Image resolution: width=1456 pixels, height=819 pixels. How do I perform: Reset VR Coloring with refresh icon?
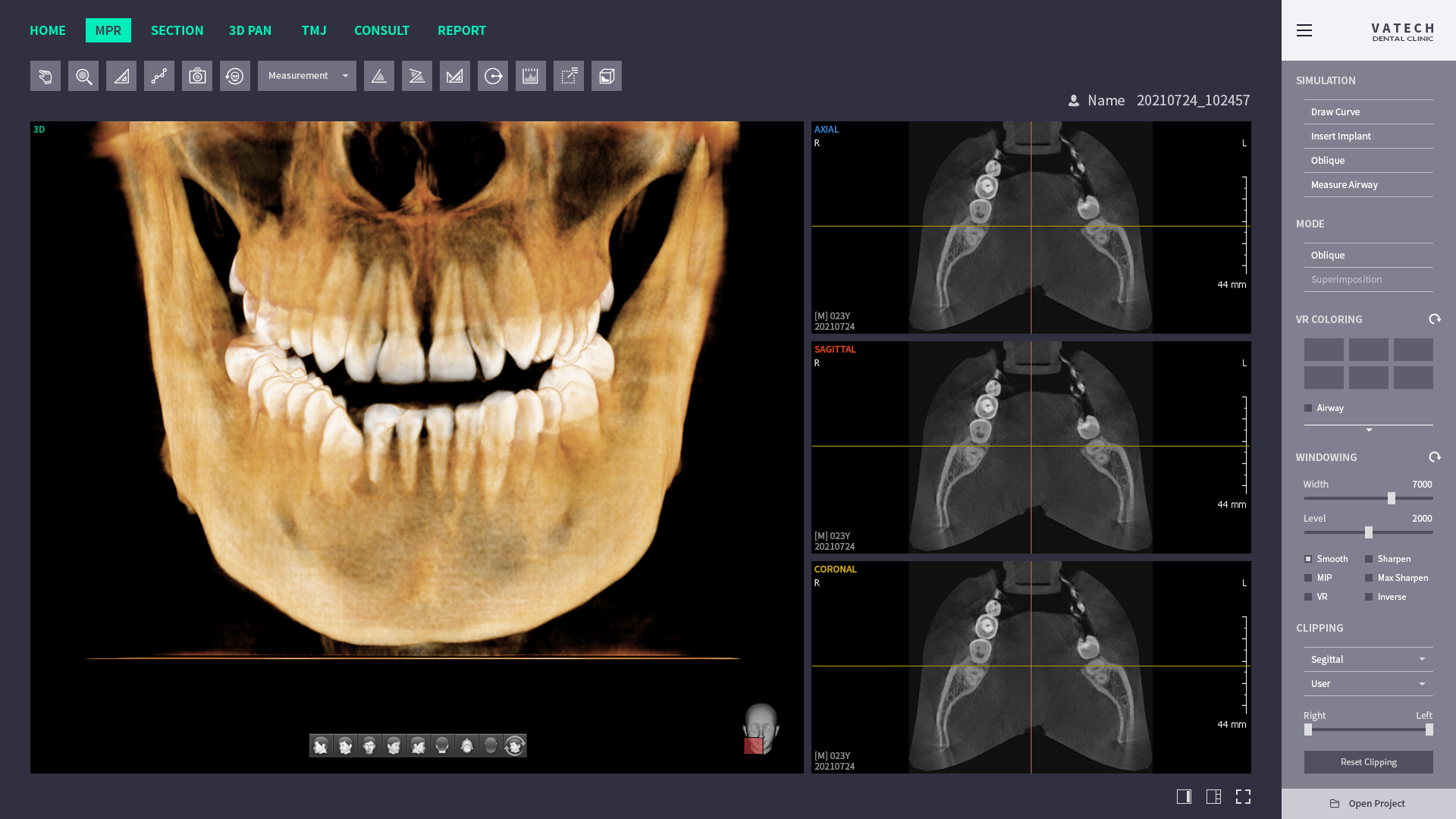(x=1435, y=319)
